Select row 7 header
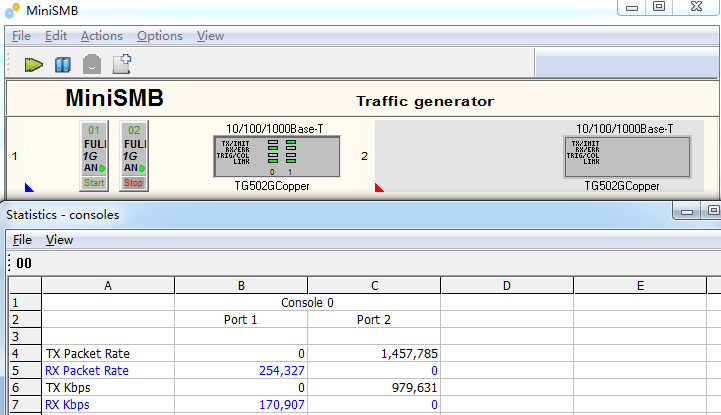This screenshot has height=415, width=721. (x=25, y=404)
